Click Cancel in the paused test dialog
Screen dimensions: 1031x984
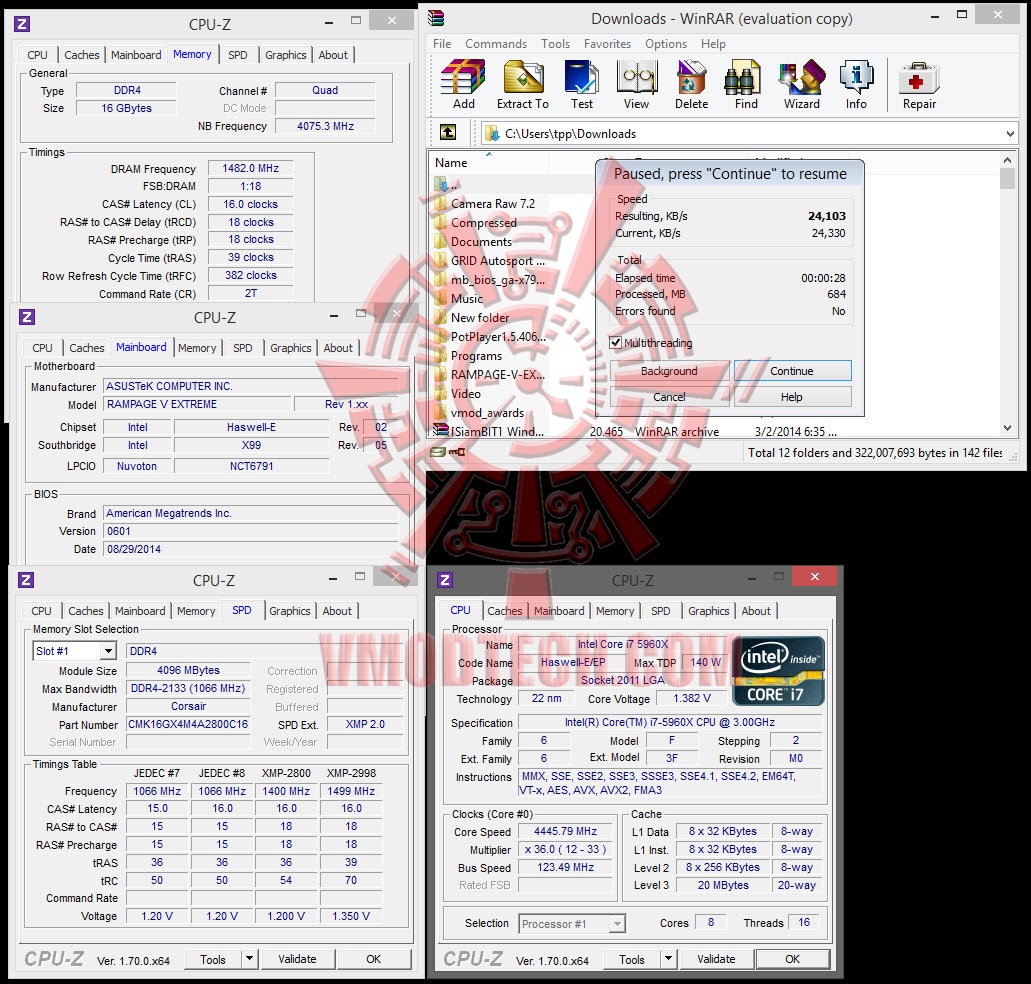tap(669, 396)
